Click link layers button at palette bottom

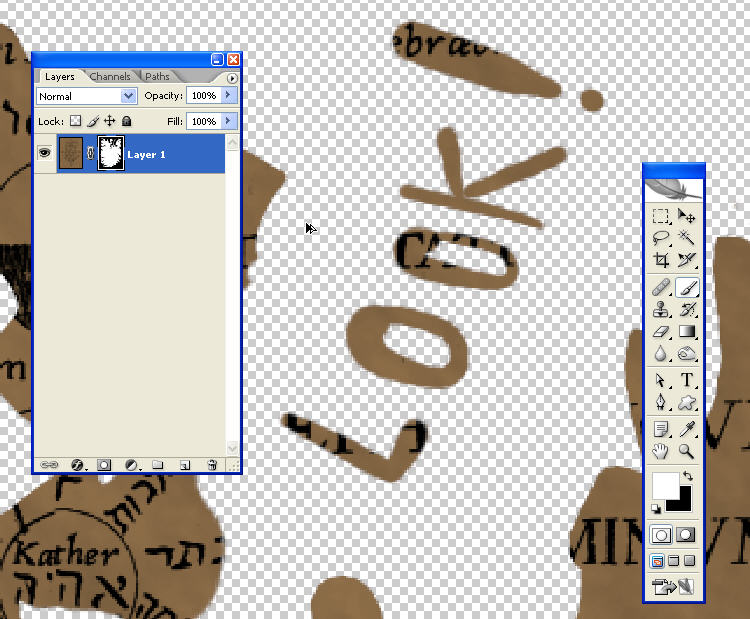point(49,464)
